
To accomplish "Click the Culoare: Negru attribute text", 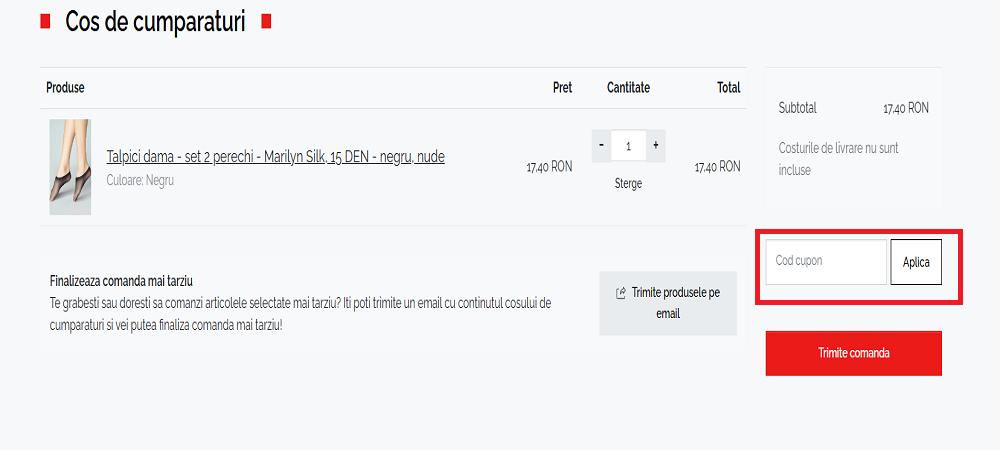I will point(140,181).
